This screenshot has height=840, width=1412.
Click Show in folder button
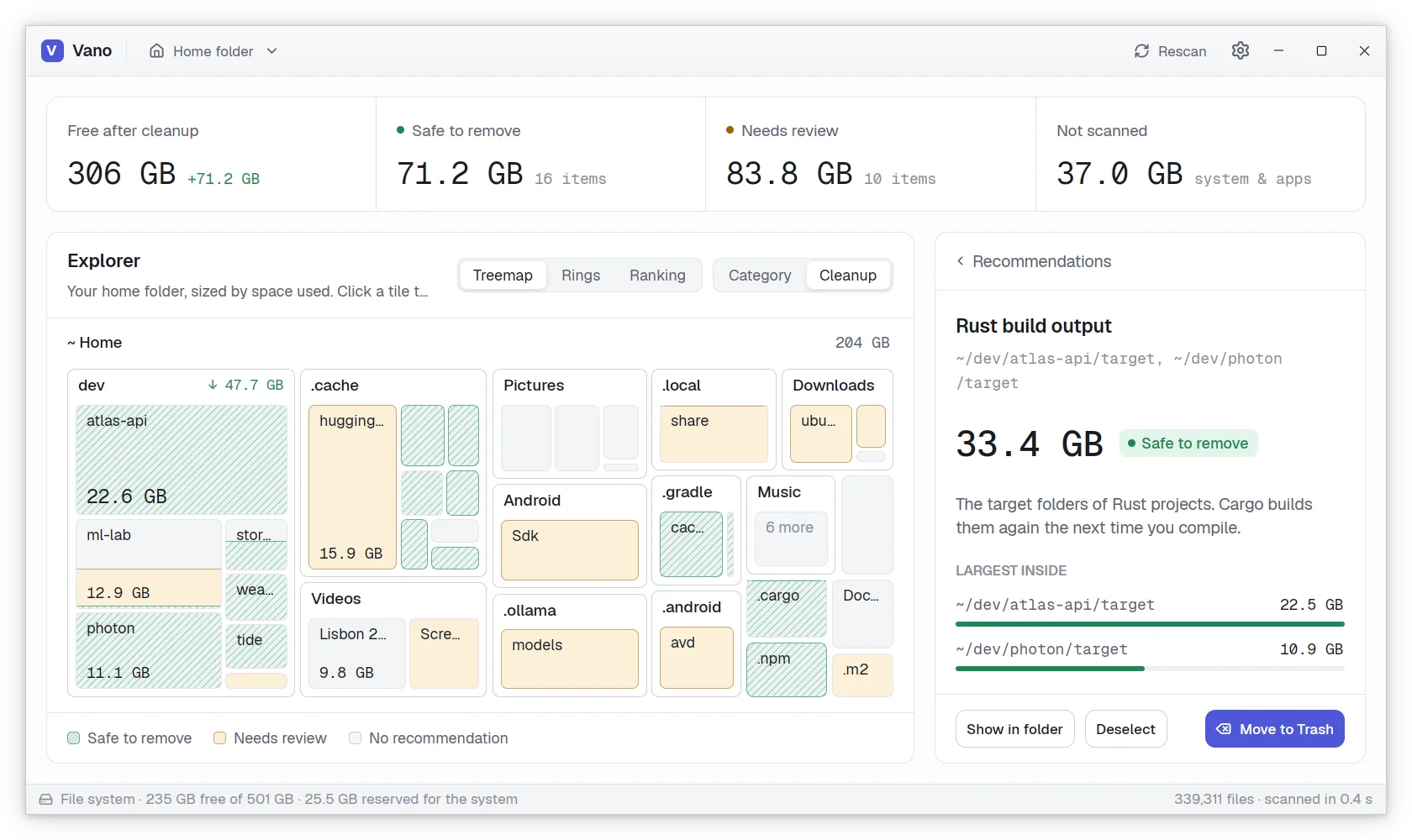(1014, 729)
